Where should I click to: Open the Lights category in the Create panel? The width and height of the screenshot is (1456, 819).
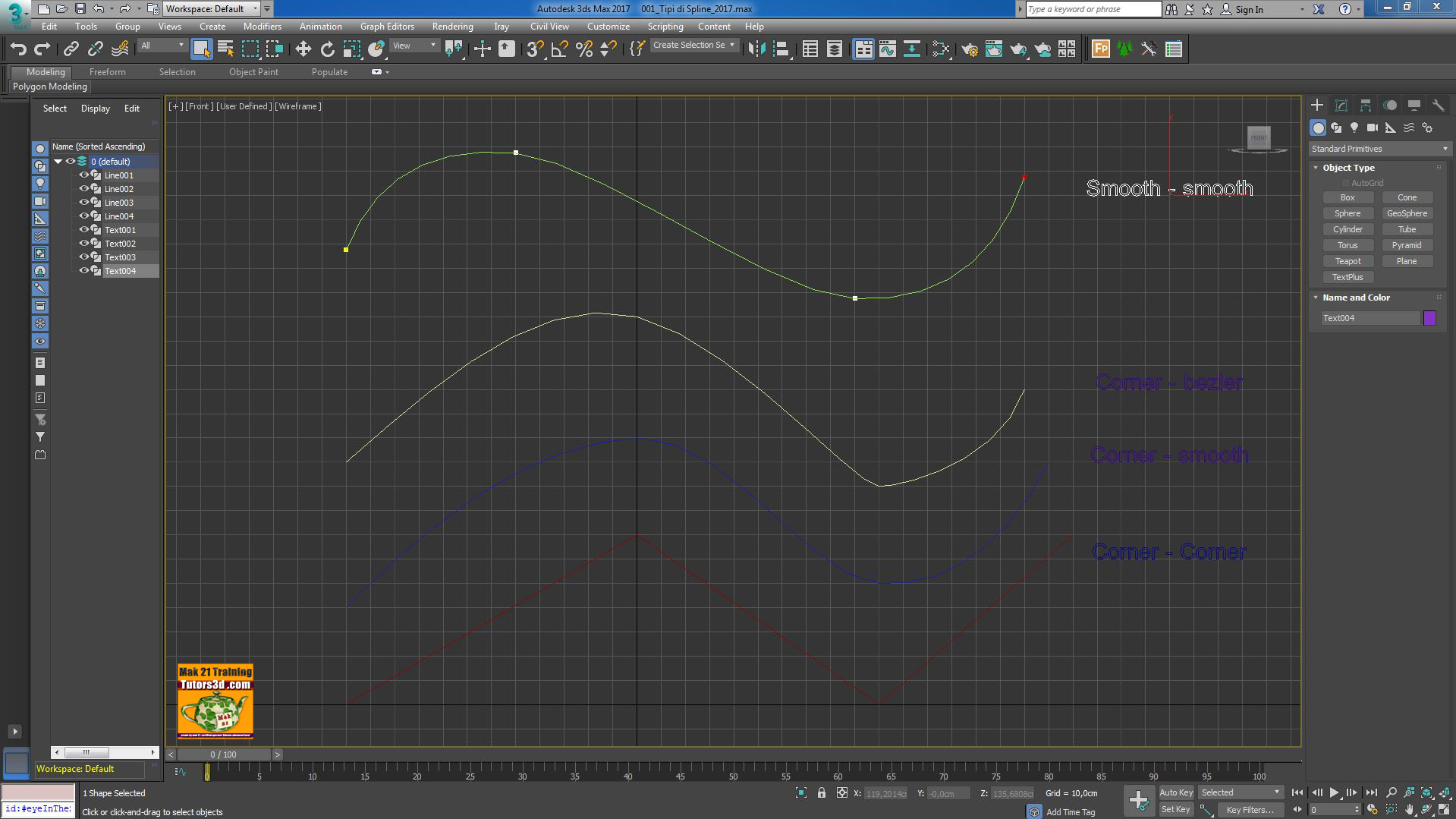[1354, 128]
